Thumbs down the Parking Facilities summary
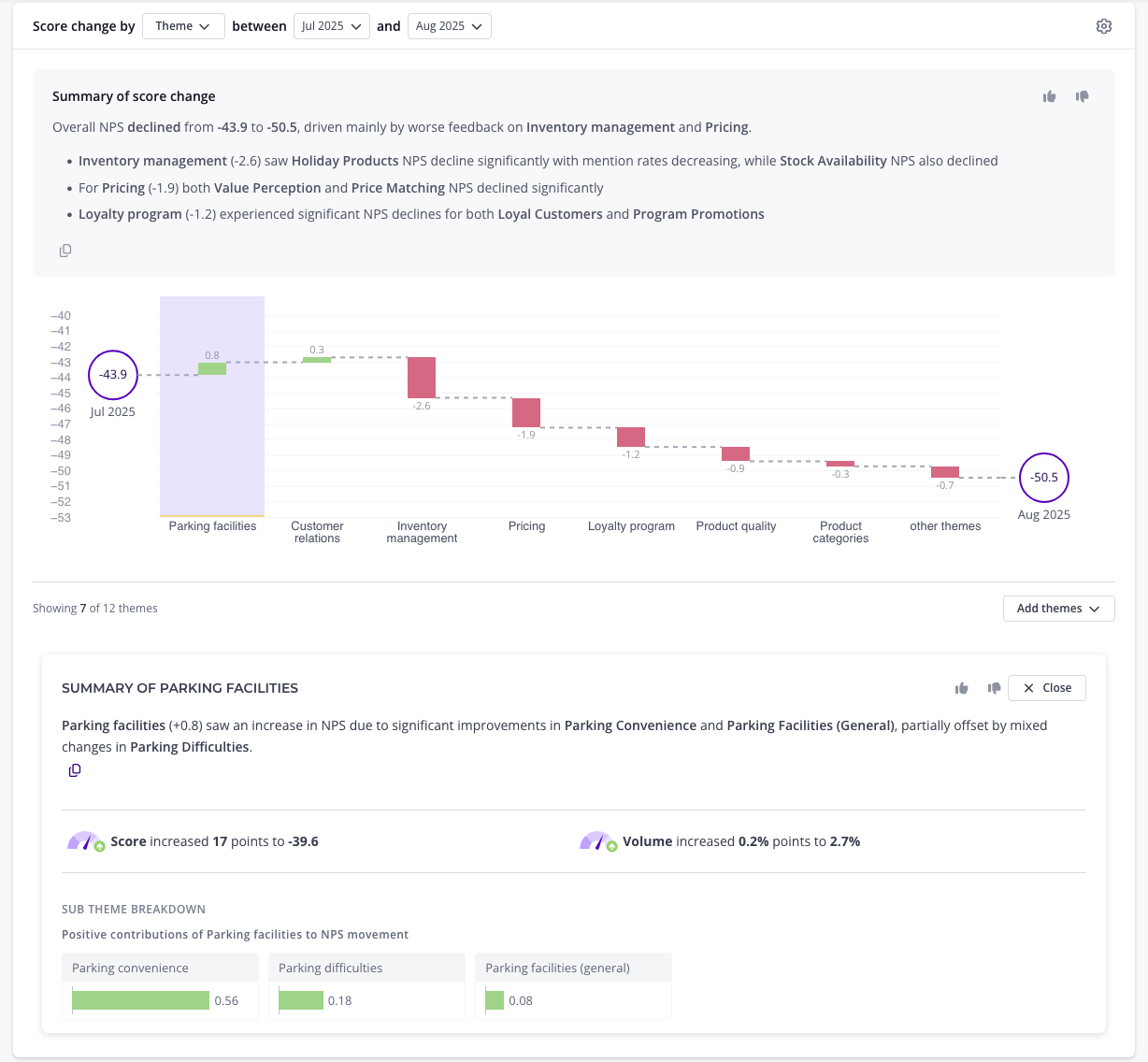 click(x=994, y=688)
